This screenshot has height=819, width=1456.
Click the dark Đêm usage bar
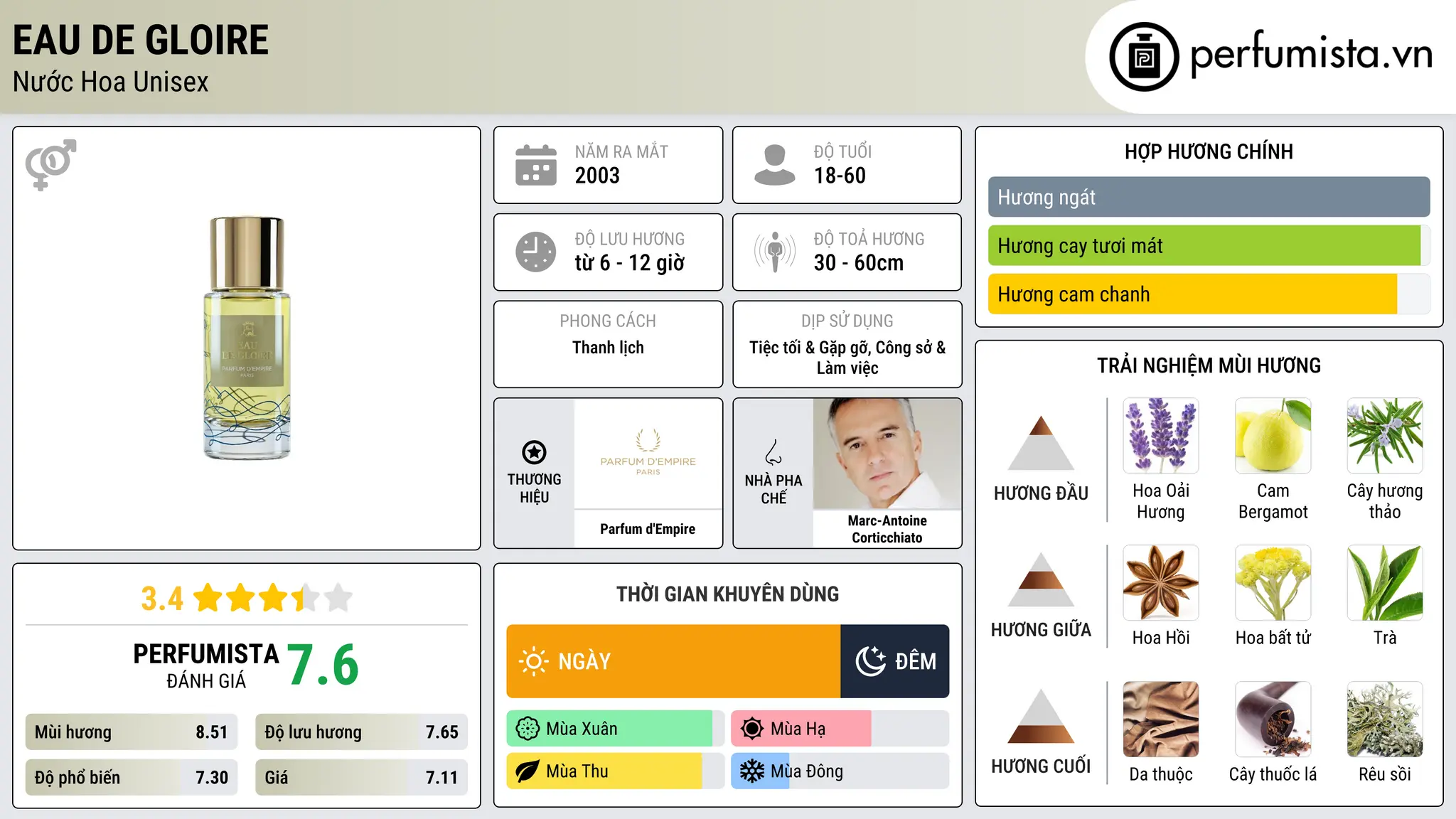[894, 661]
